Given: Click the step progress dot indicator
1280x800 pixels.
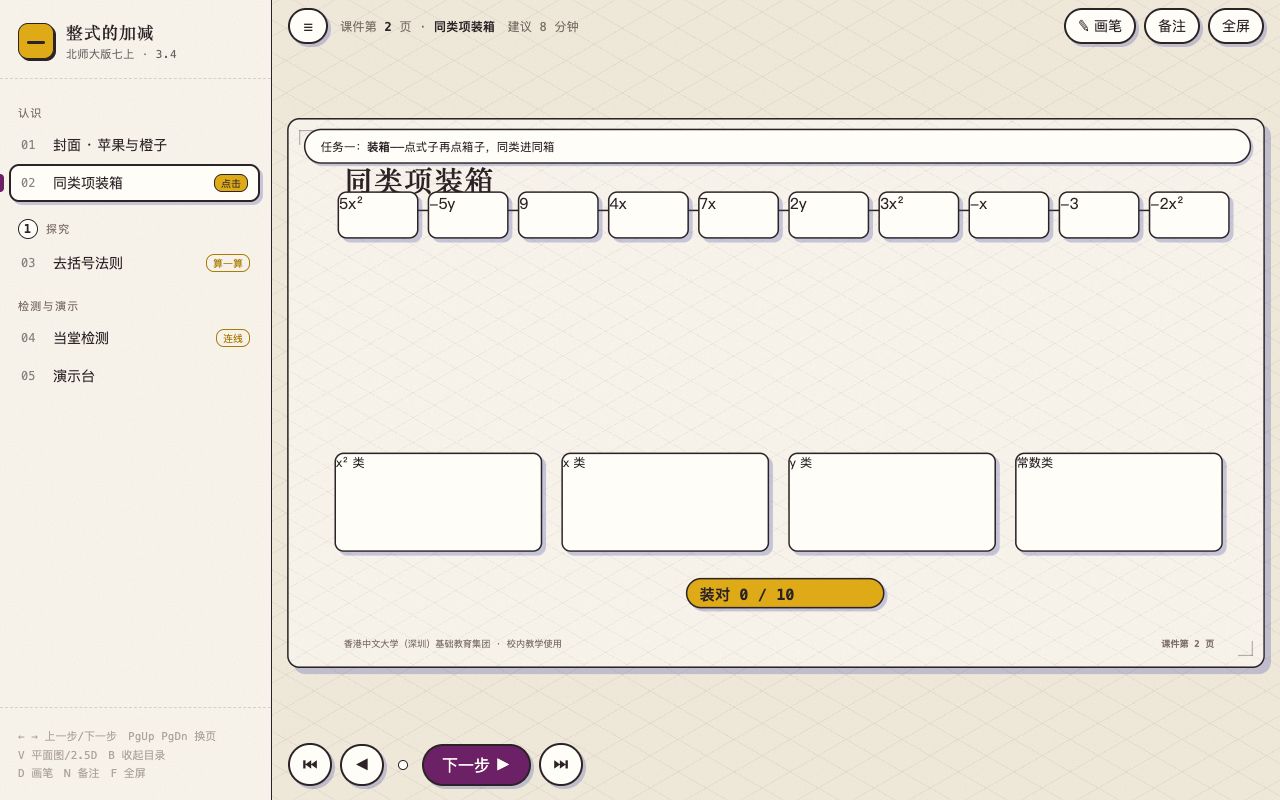Looking at the screenshot, I should tap(403, 765).
